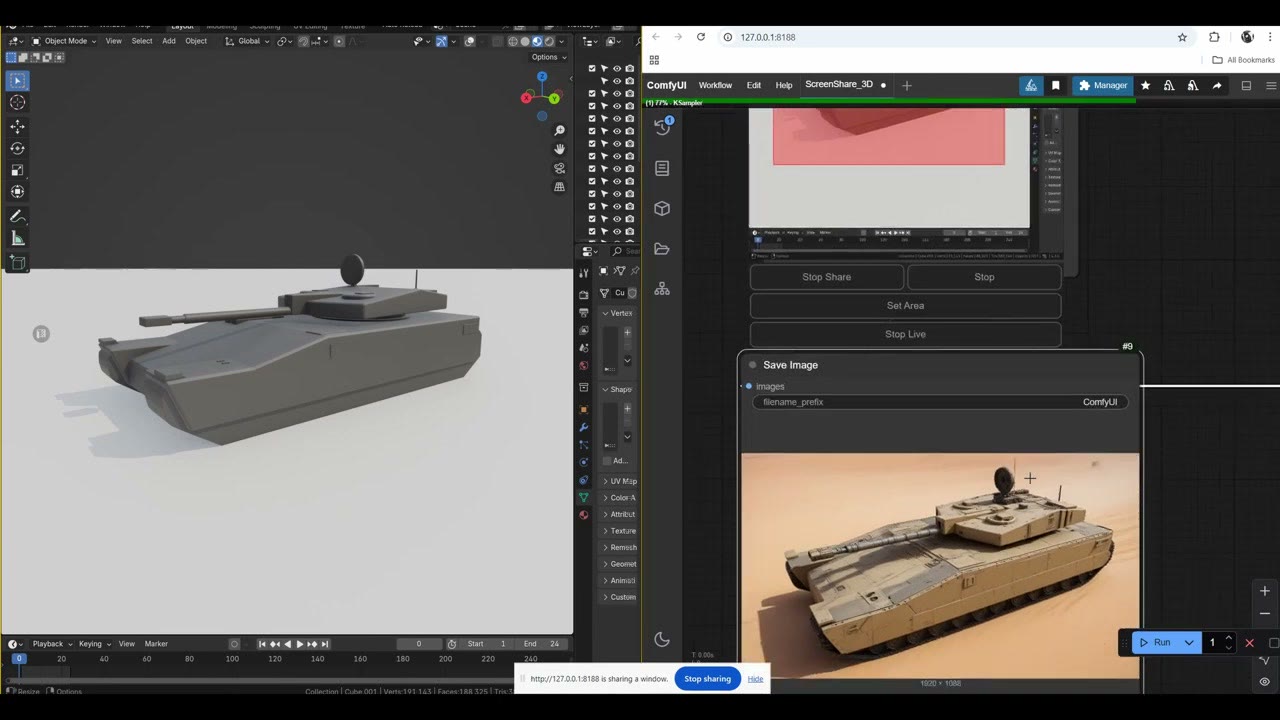The image size is (1280, 720).
Task: Switch to the ScreenShare_3D workflow tab
Action: pyautogui.click(x=839, y=84)
